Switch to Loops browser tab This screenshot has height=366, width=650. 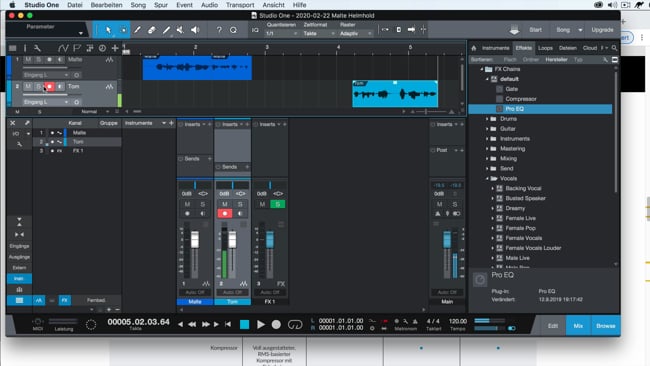click(545, 48)
